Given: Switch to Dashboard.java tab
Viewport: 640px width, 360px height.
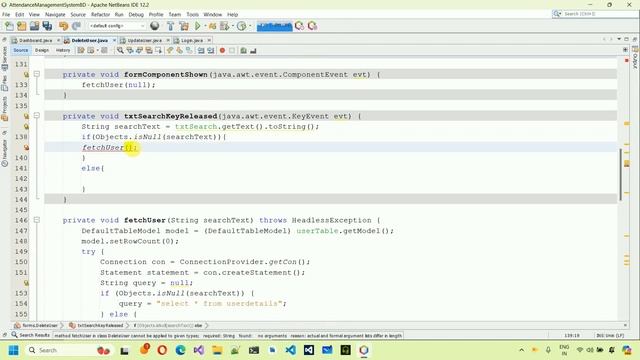Looking at the screenshot, I should [x=36, y=40].
